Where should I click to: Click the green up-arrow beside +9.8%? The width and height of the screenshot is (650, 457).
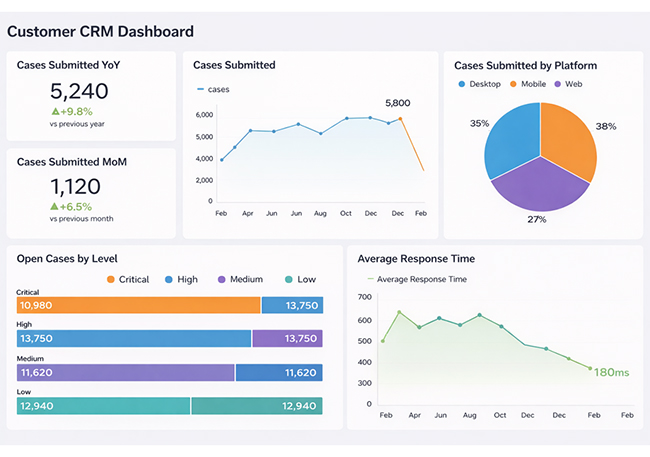click(x=56, y=111)
